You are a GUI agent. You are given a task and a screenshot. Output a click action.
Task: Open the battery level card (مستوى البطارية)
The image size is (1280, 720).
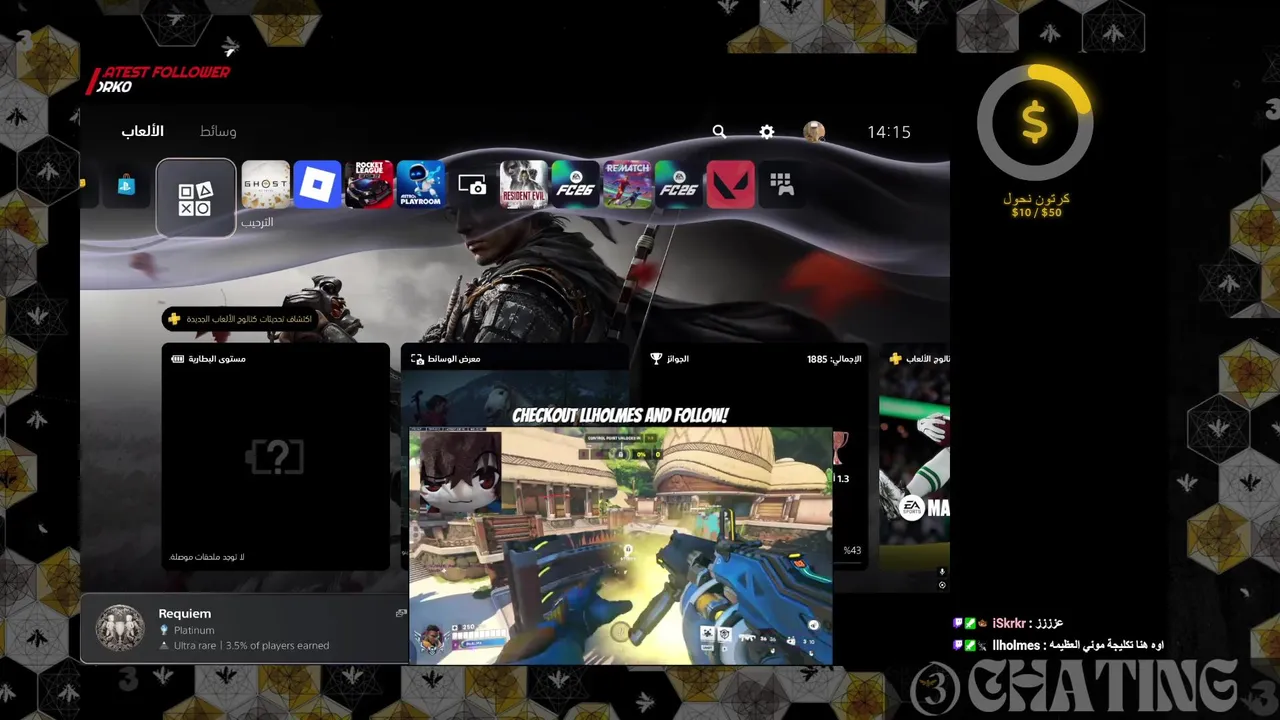(x=276, y=457)
